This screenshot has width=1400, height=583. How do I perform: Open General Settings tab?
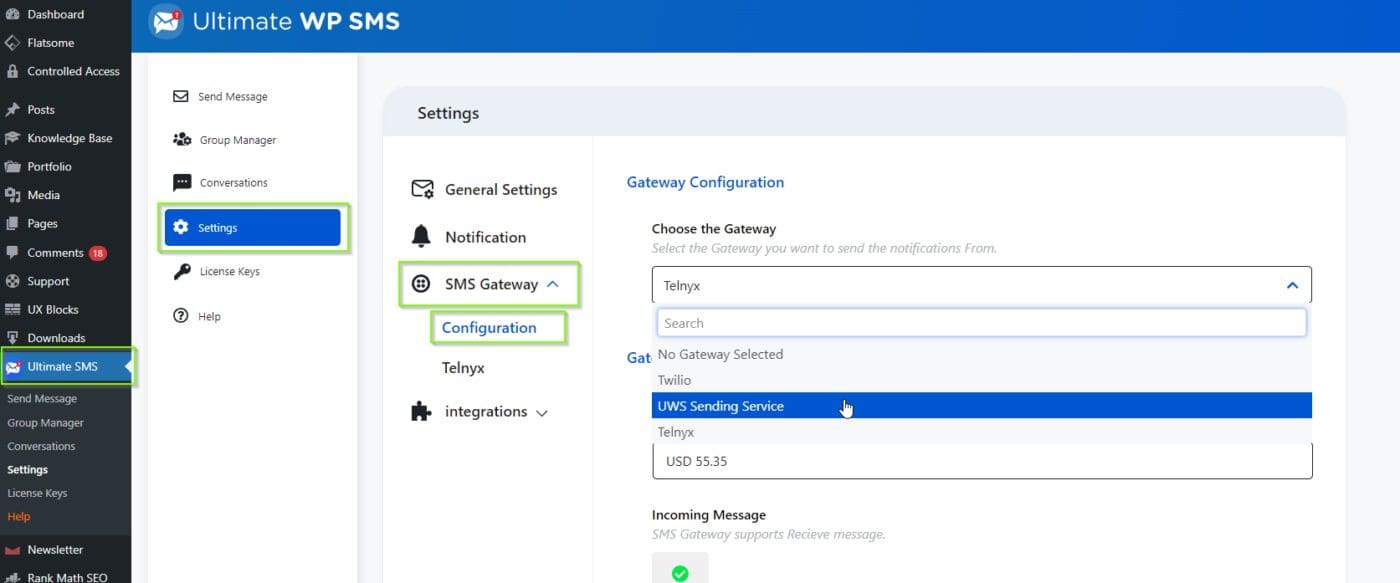point(501,189)
